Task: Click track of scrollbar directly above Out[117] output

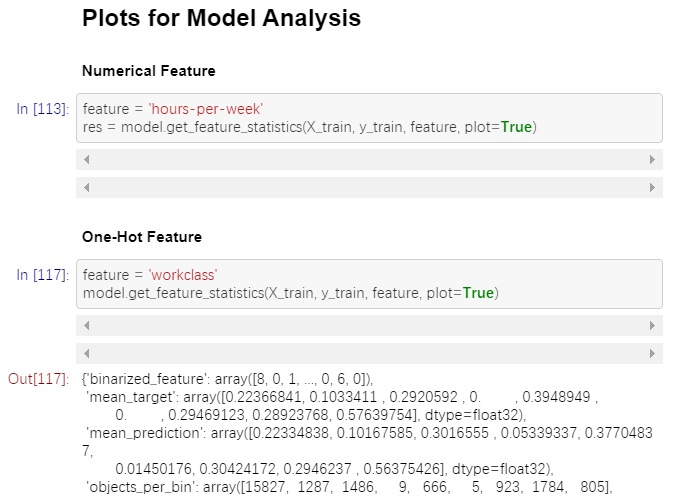Action: 369,354
